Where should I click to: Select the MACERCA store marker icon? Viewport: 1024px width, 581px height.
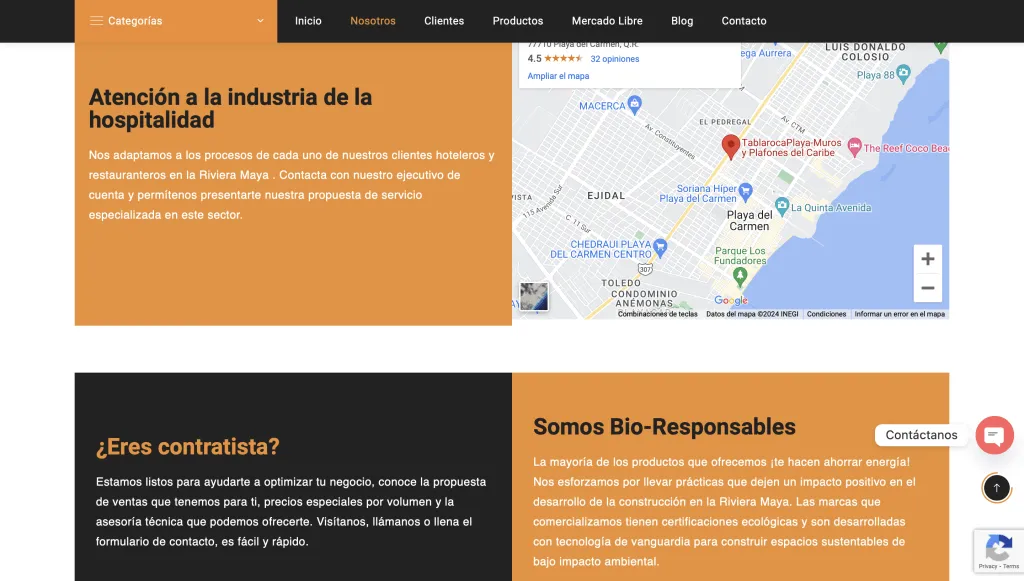[x=634, y=104]
